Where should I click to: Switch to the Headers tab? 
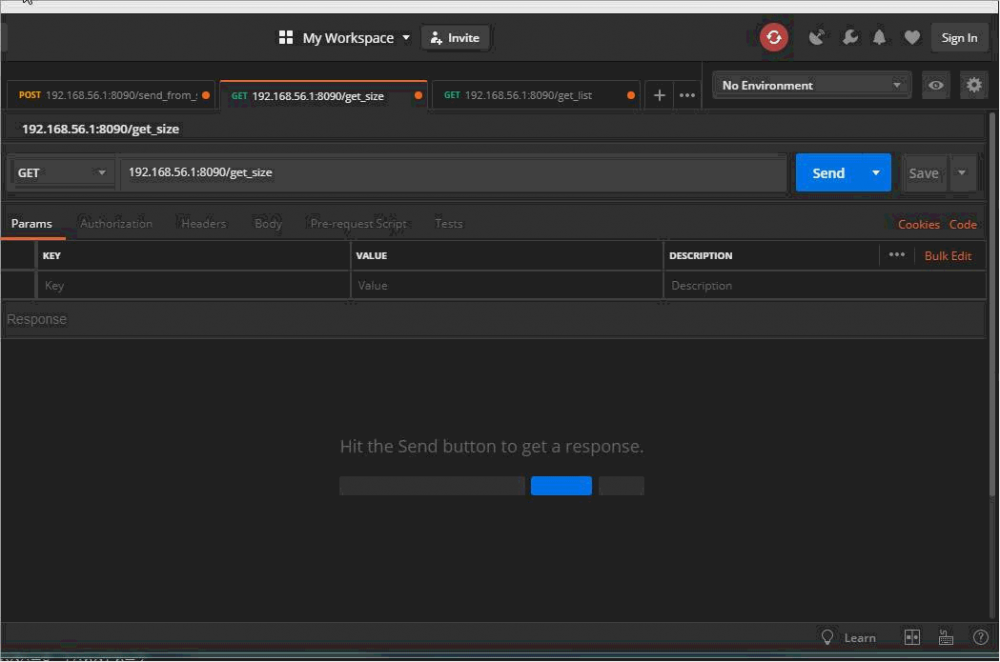click(x=203, y=223)
